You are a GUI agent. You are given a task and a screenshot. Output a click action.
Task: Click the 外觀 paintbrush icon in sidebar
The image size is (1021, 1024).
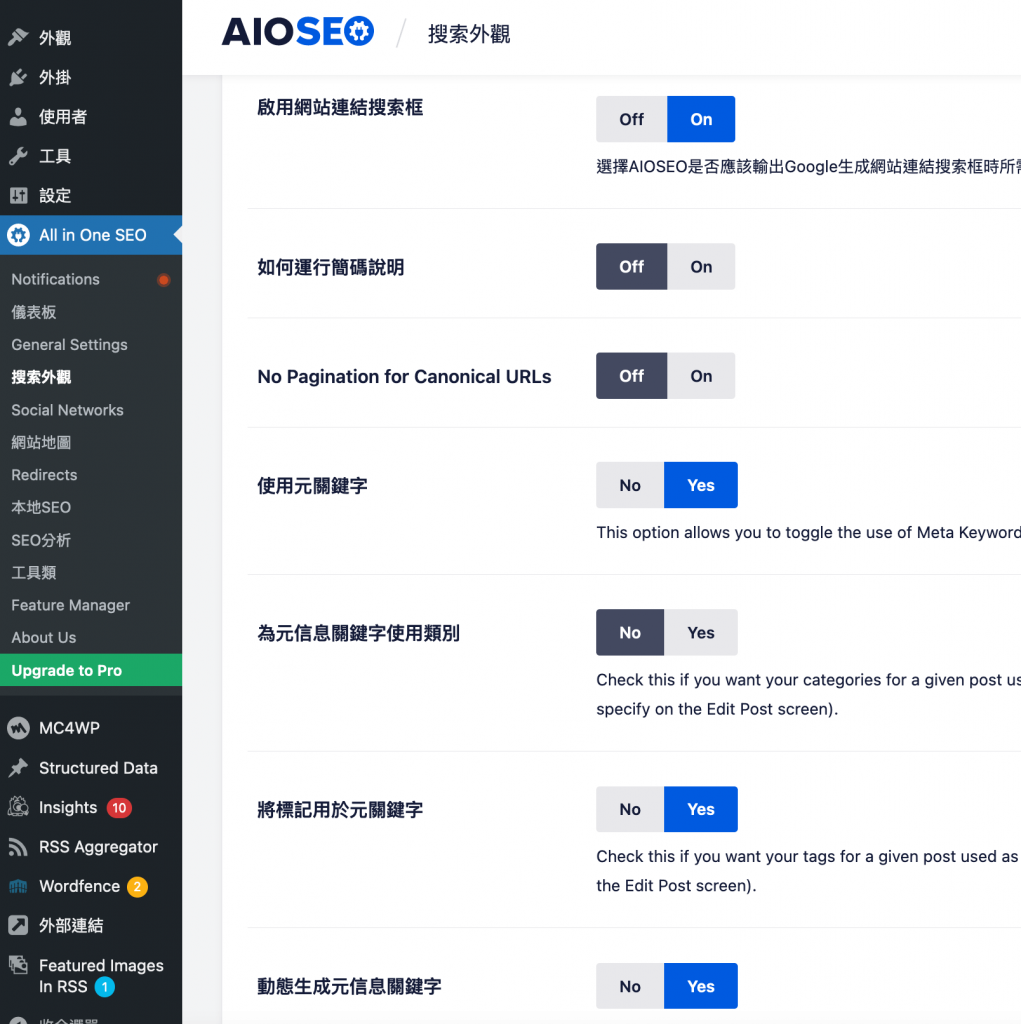[x=18, y=38]
